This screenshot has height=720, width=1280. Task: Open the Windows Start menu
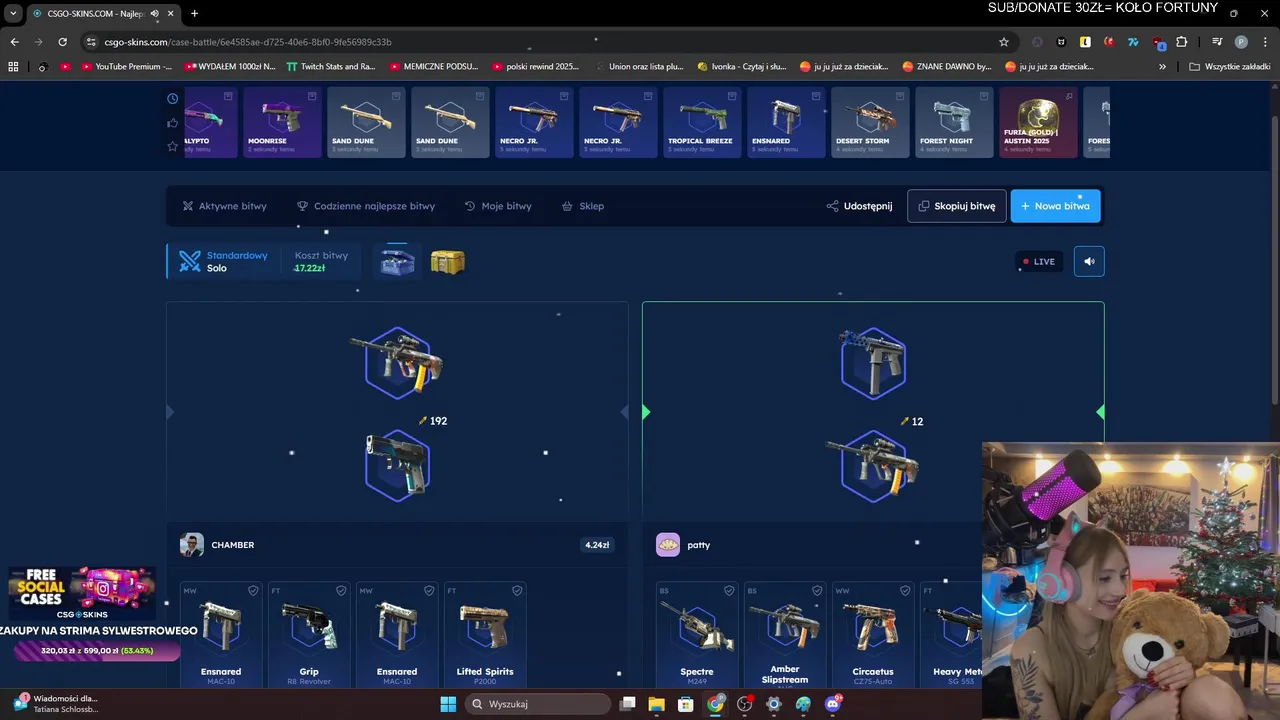[x=448, y=704]
